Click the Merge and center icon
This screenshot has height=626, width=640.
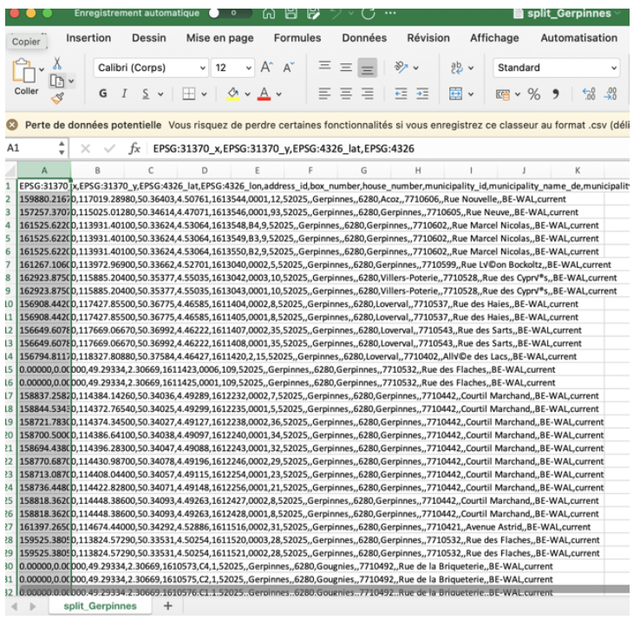tap(456, 94)
